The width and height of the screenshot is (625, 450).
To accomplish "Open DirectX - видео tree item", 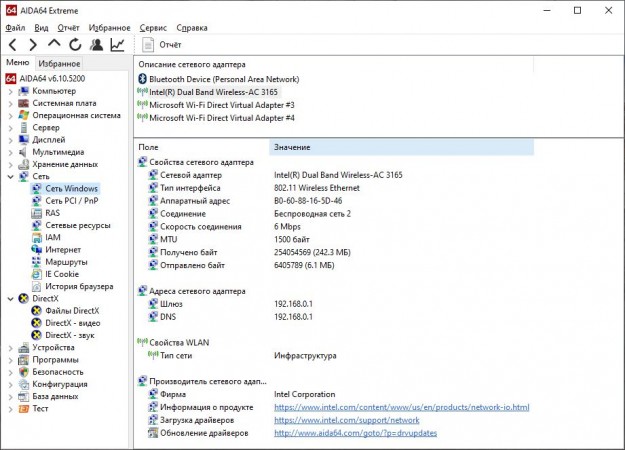I will 73,323.
